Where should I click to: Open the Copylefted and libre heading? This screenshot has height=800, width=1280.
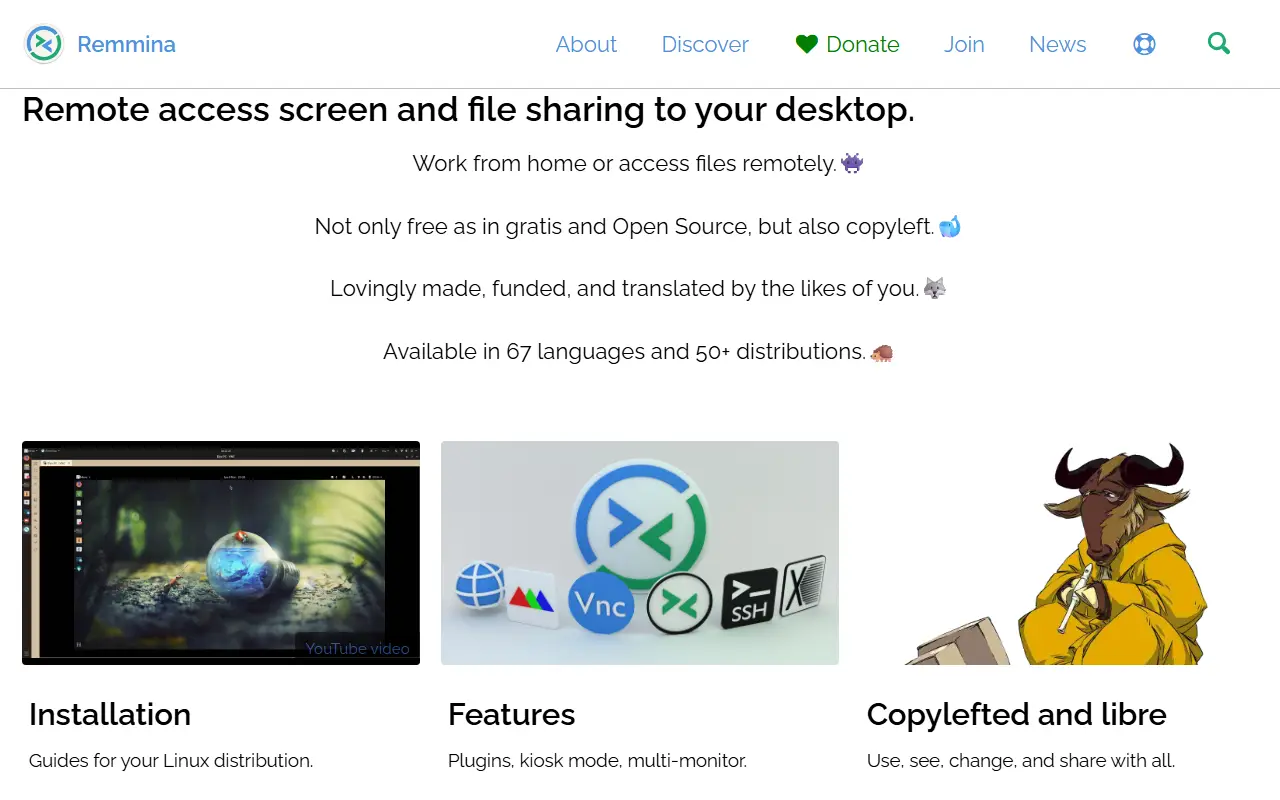point(1017,714)
